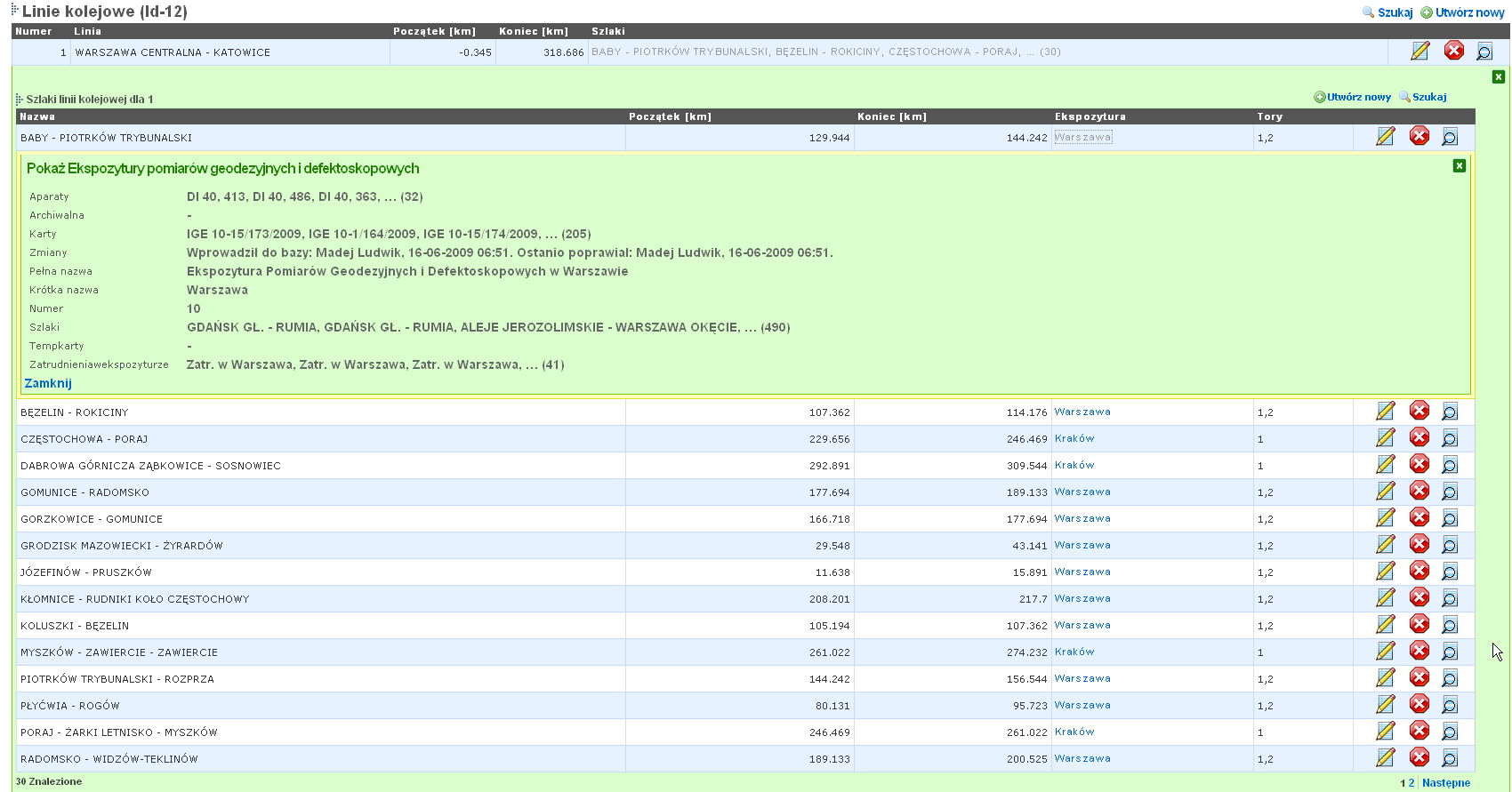Go to the Następne page
This screenshot has height=792, width=1512.
pyautogui.click(x=1445, y=783)
